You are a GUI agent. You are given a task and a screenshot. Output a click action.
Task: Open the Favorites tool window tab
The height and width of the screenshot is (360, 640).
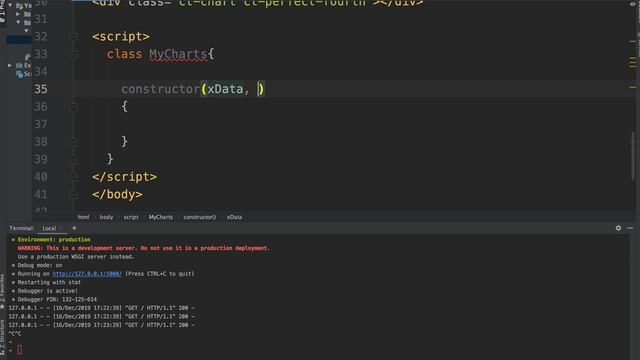[2, 290]
